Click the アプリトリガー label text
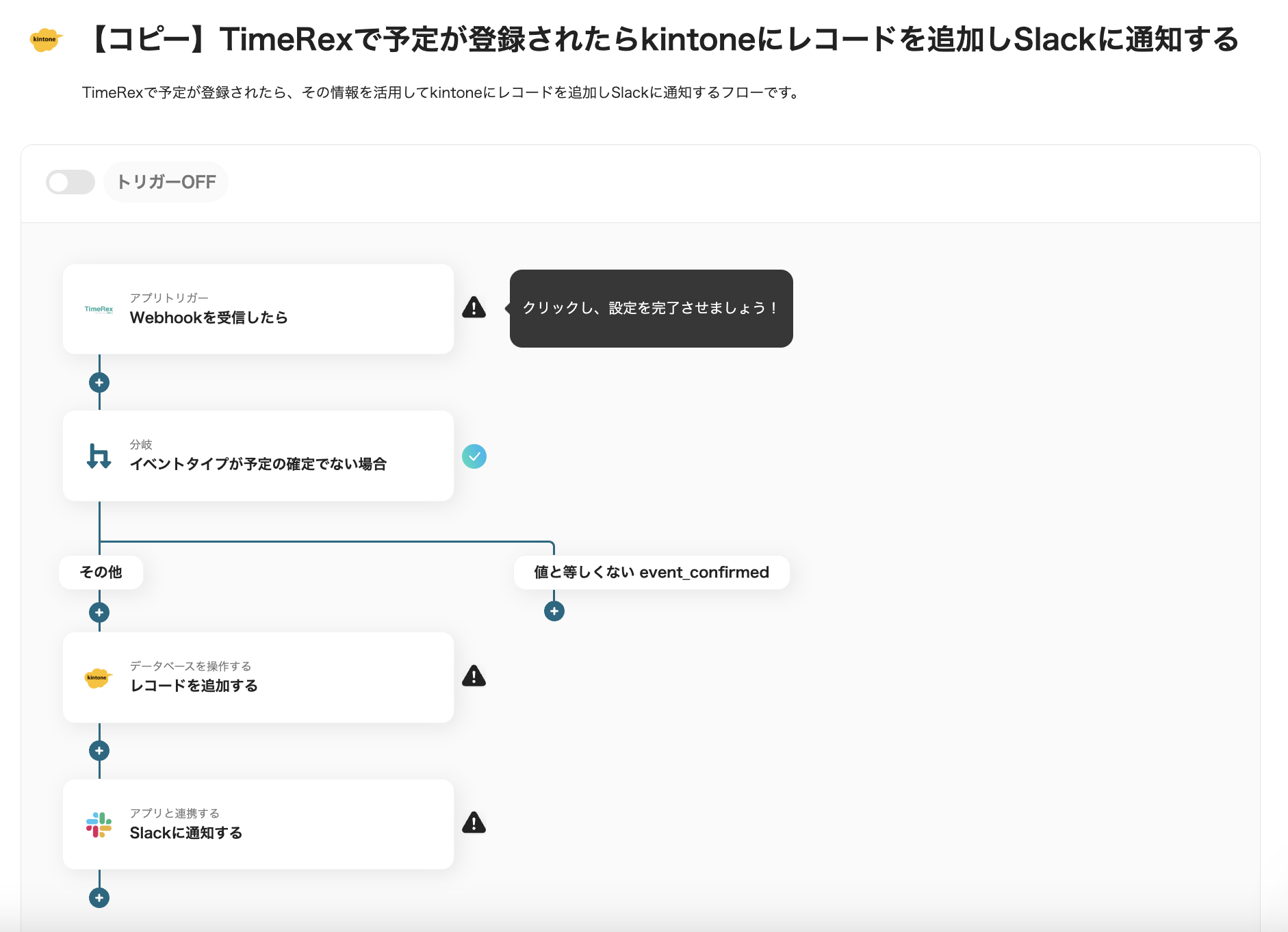 pyautogui.click(x=169, y=298)
